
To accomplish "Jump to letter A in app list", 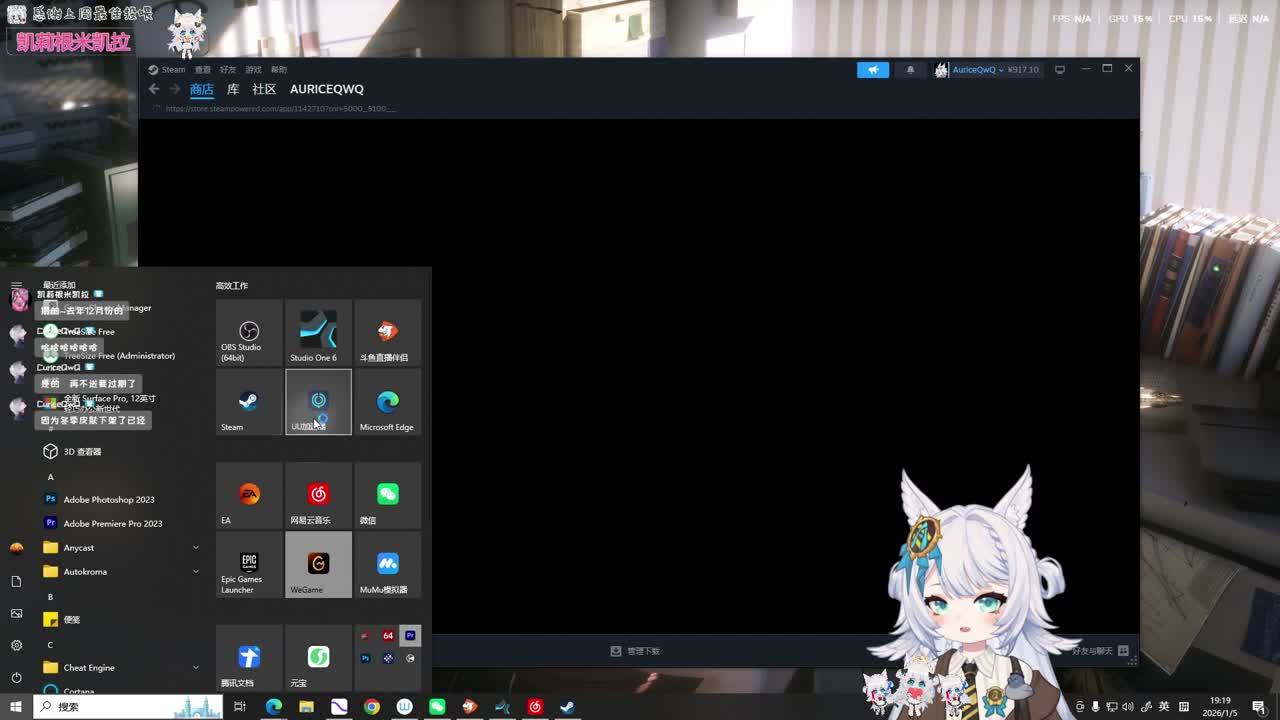I will [x=50, y=476].
